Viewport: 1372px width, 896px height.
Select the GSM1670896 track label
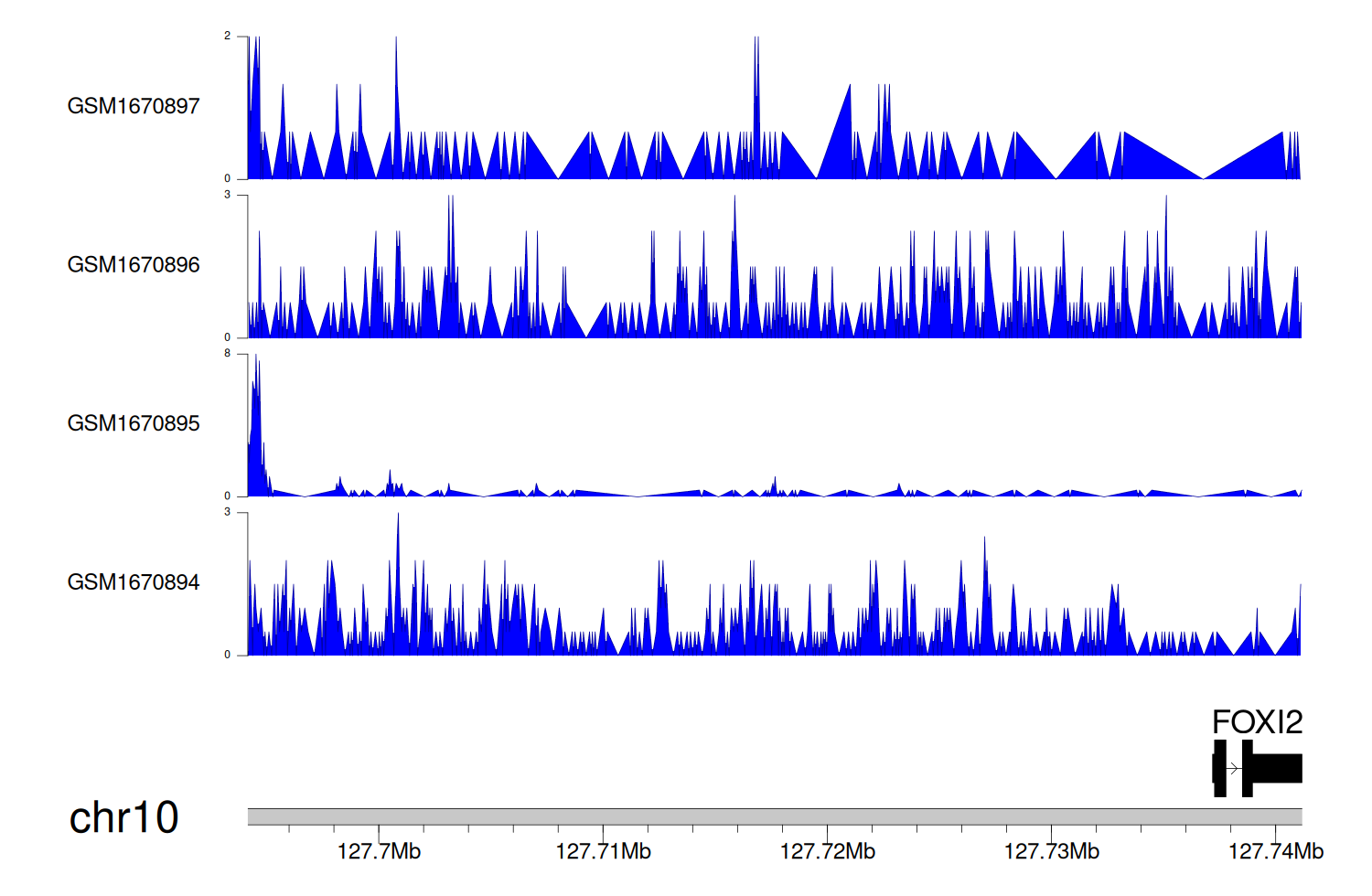tap(134, 265)
